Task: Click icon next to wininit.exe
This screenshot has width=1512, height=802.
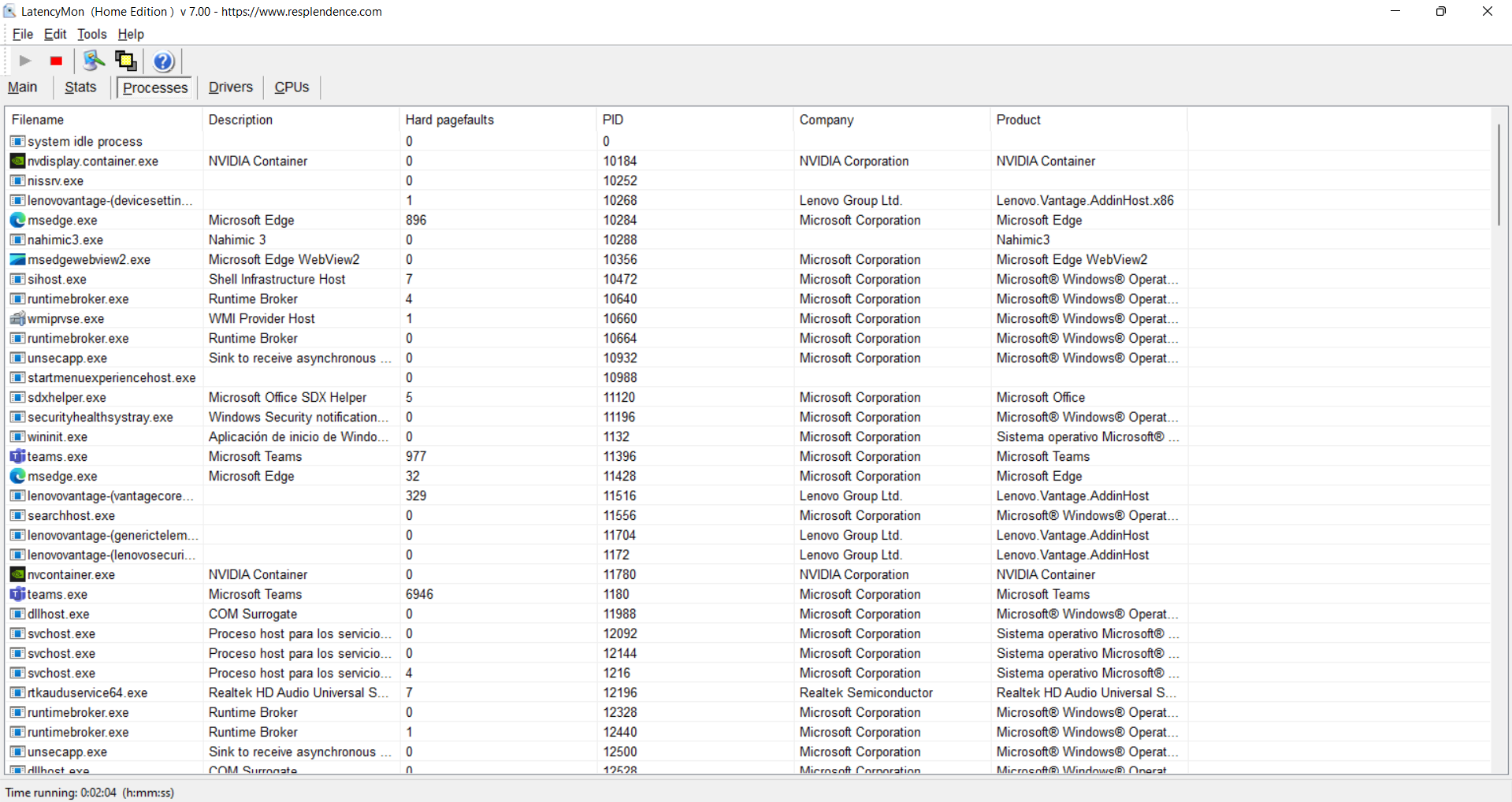Action: pos(17,436)
